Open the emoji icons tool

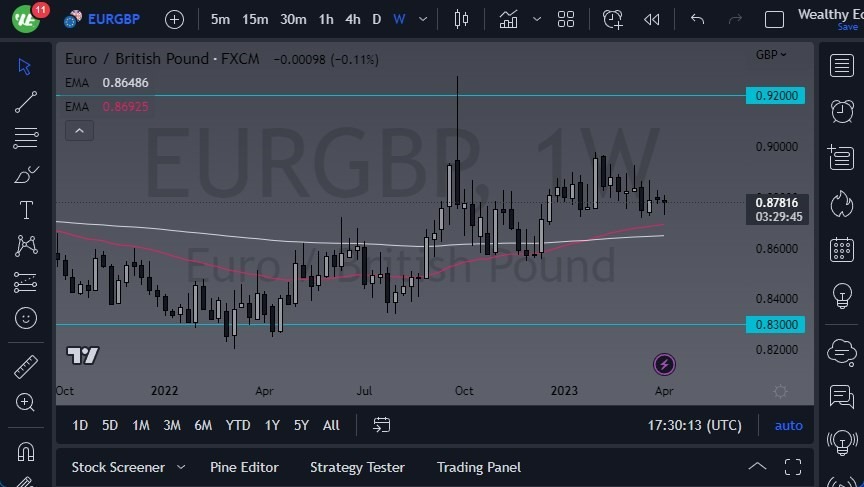26,318
